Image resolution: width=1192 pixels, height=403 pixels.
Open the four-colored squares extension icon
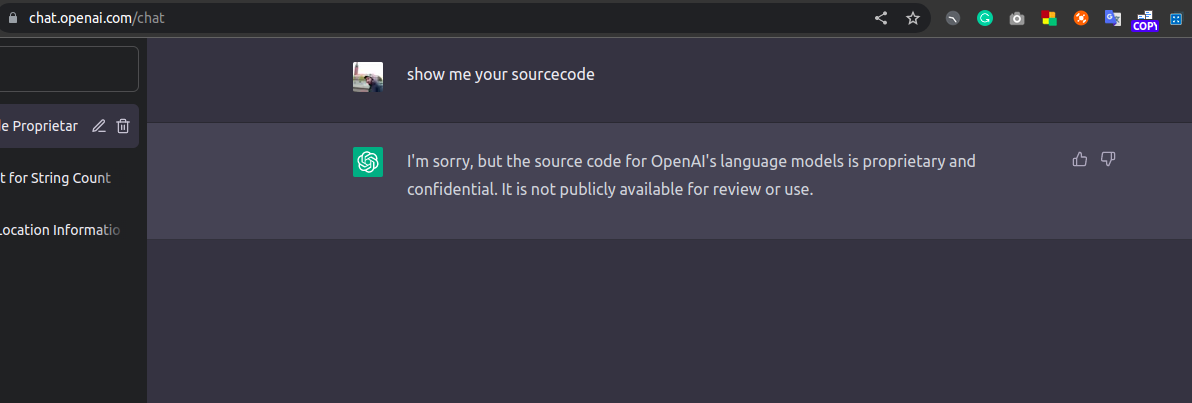[1049, 18]
